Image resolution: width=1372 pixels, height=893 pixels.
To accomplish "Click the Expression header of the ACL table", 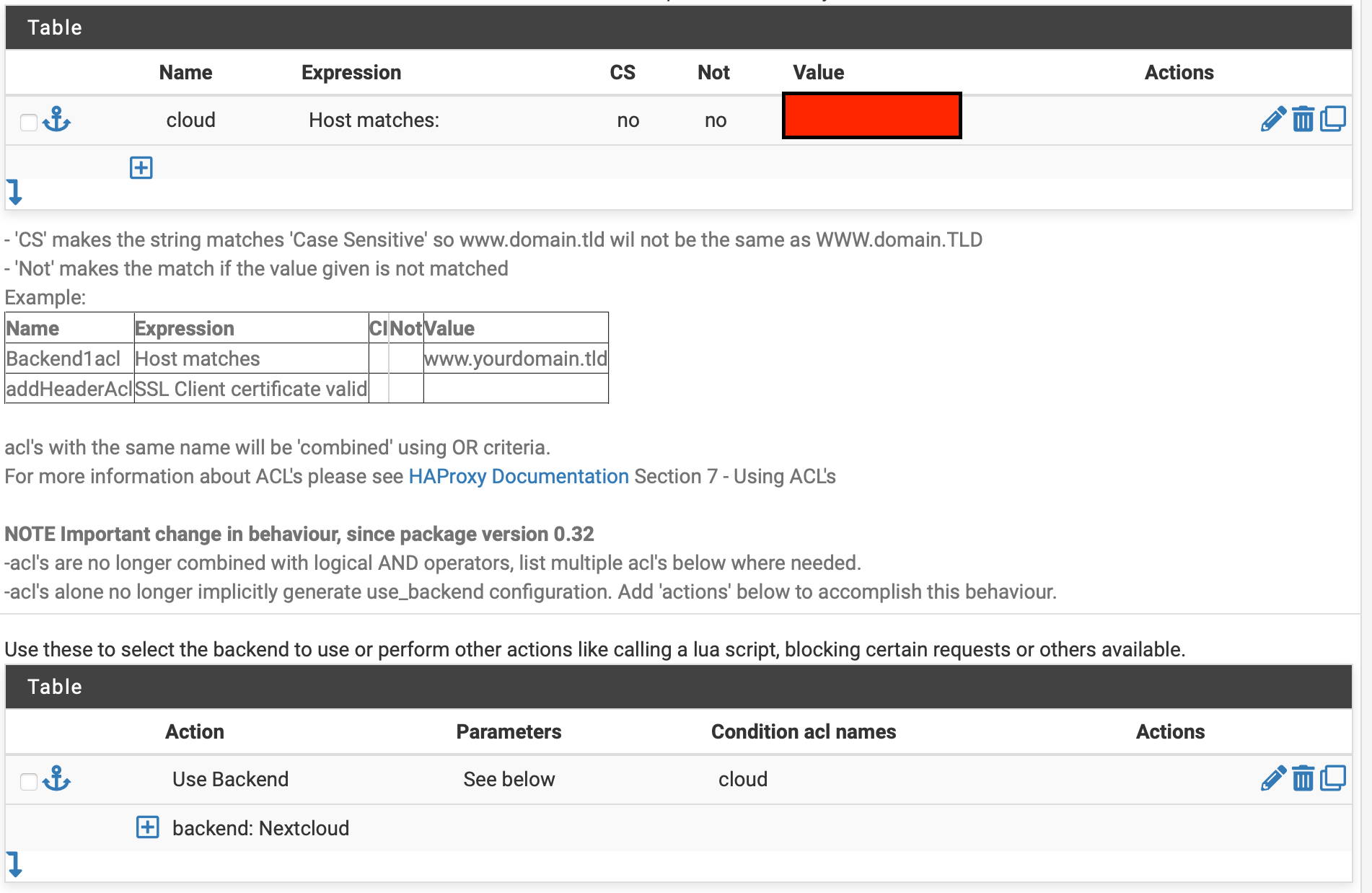I will coord(351,72).
